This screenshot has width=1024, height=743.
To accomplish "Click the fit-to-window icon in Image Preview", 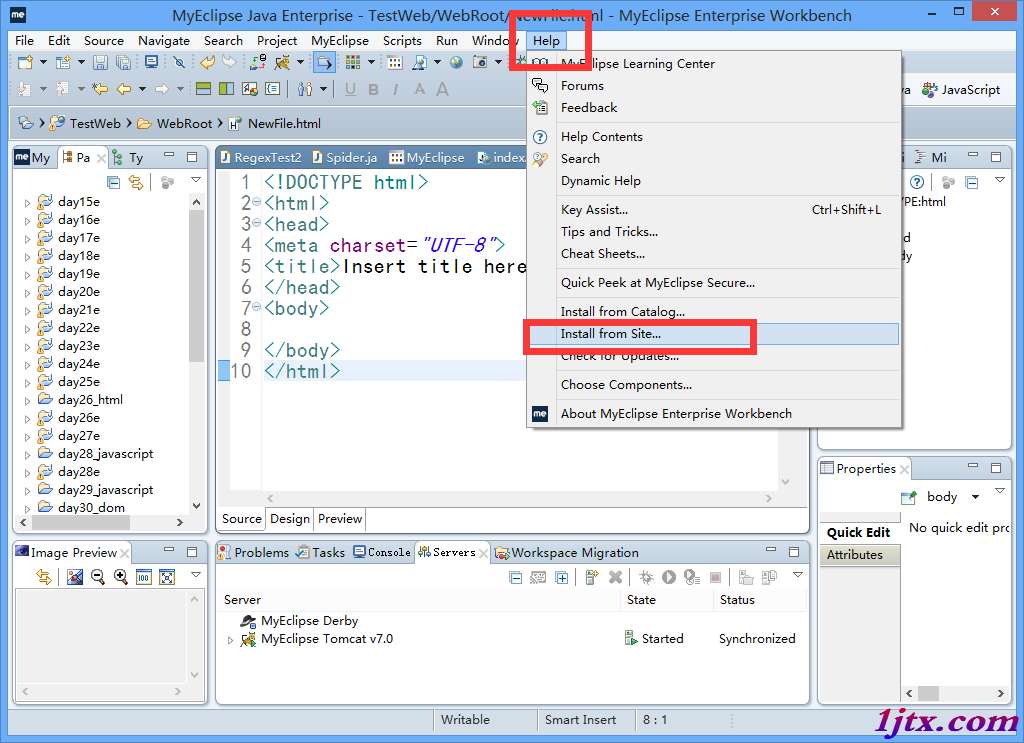I will coord(167,577).
